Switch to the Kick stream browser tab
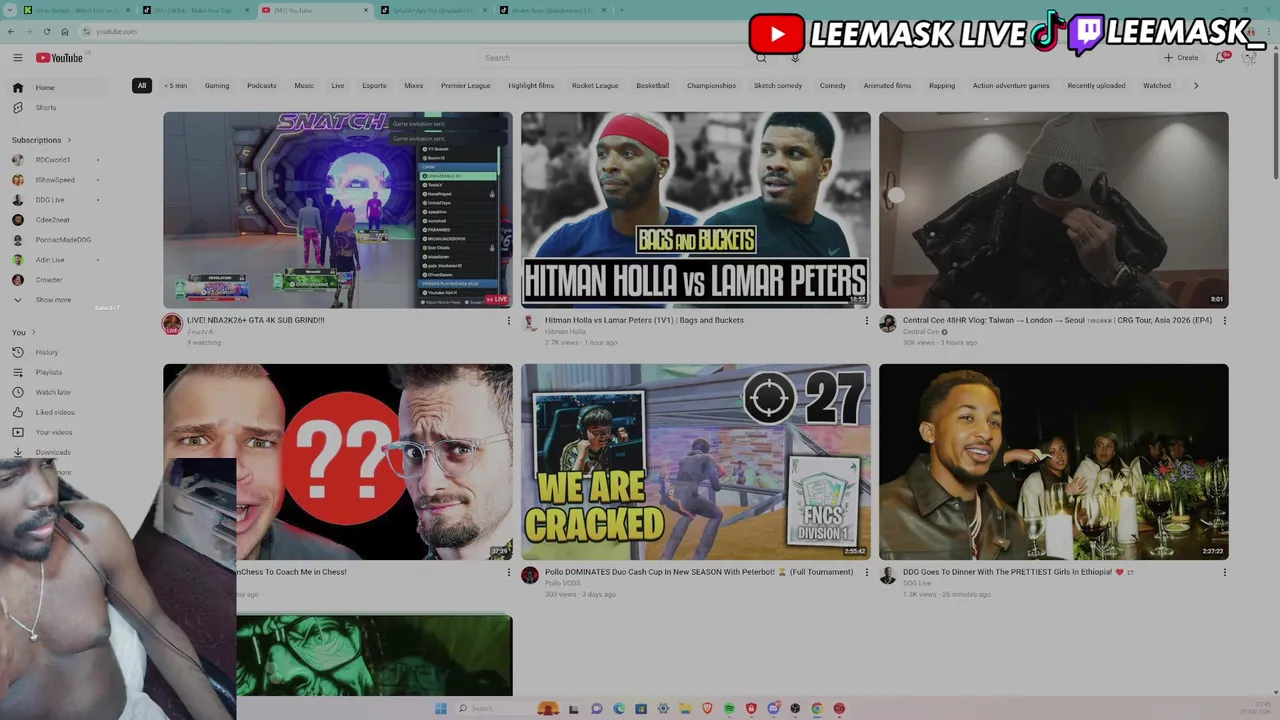The width and height of the screenshot is (1280, 720). click(75, 10)
